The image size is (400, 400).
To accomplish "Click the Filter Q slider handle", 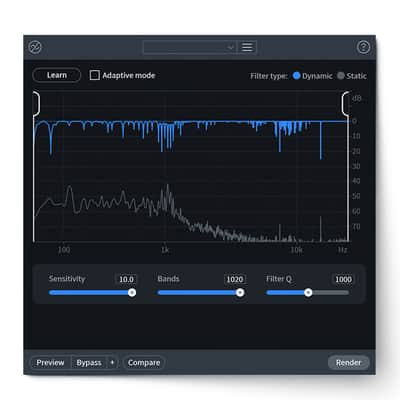I will point(308,293).
